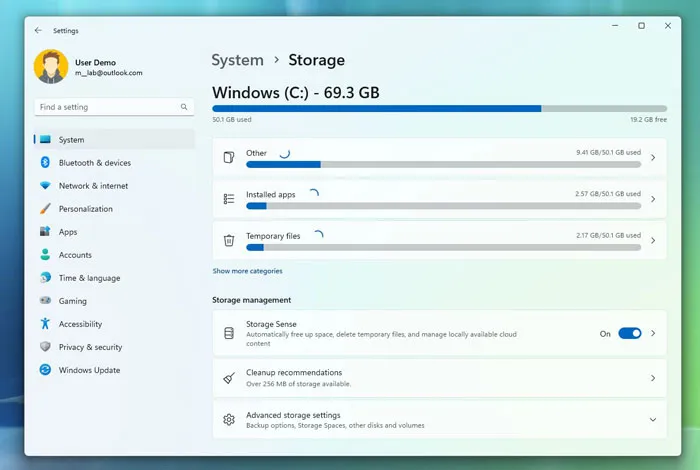Open Storage Sense details chevron
700x470 pixels.
coord(653,333)
